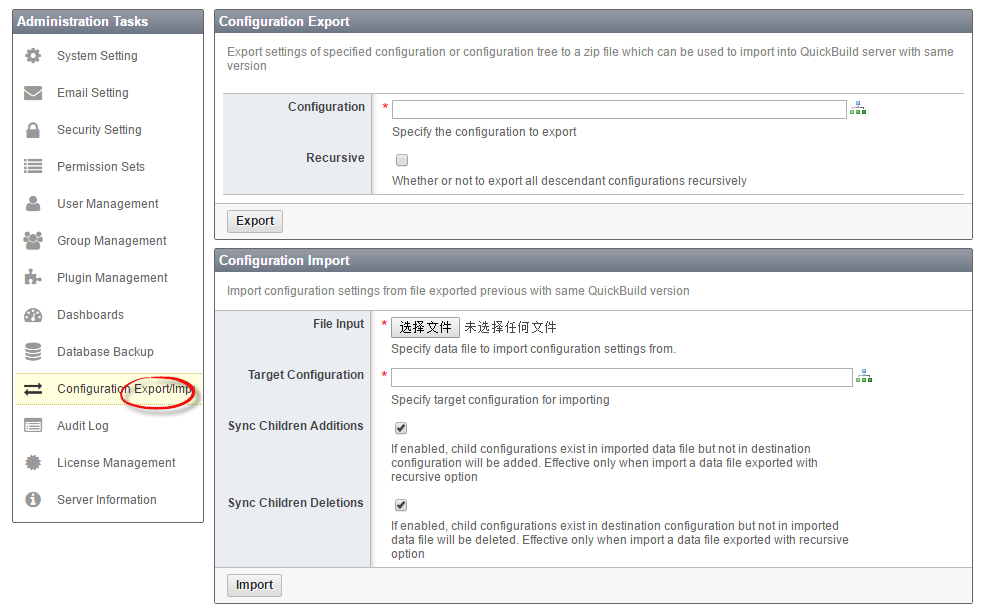Viewport: 981px width, 611px height.
Task: Go to License Management
Action: click(116, 462)
